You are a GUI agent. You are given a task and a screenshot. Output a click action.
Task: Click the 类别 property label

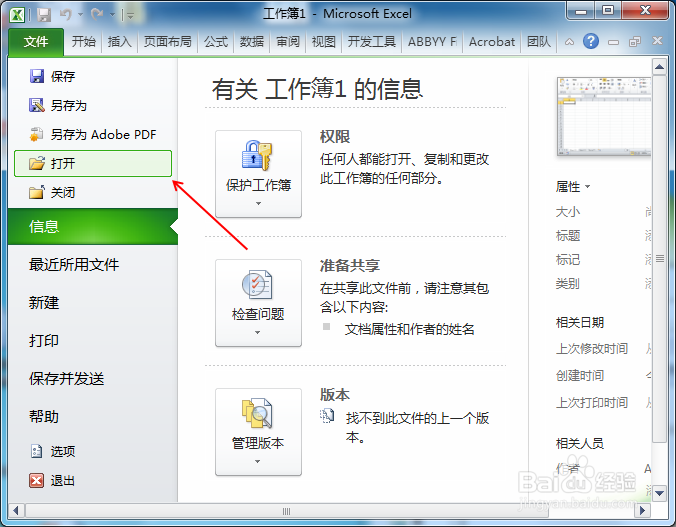[x=568, y=284]
